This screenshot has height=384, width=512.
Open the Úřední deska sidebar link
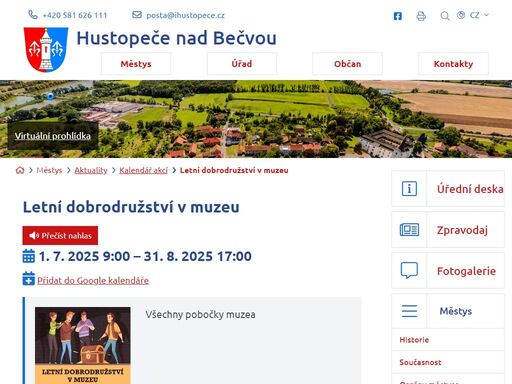470,189
